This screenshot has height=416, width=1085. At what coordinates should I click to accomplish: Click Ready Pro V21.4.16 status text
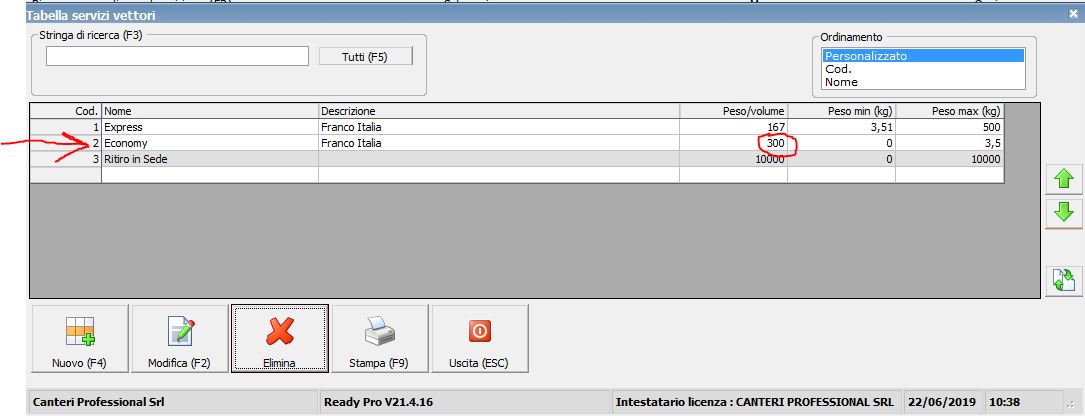379,402
